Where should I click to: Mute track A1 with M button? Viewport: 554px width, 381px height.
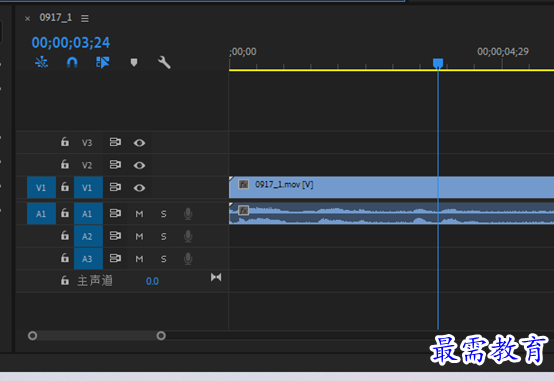(140, 214)
